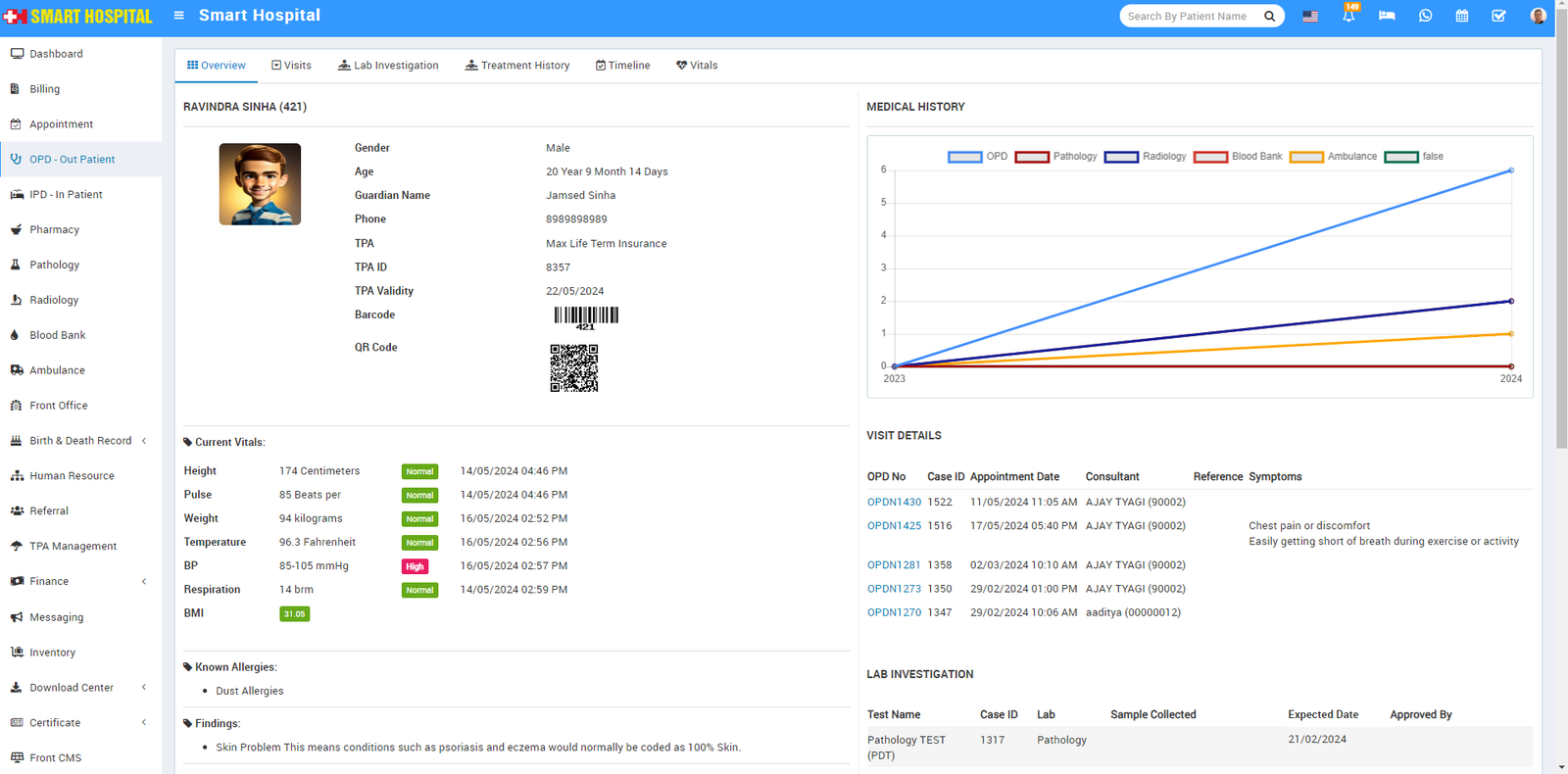This screenshot has height=774, width=1568.
Task: Switch to the Lab Investigation tab
Action: pos(388,66)
